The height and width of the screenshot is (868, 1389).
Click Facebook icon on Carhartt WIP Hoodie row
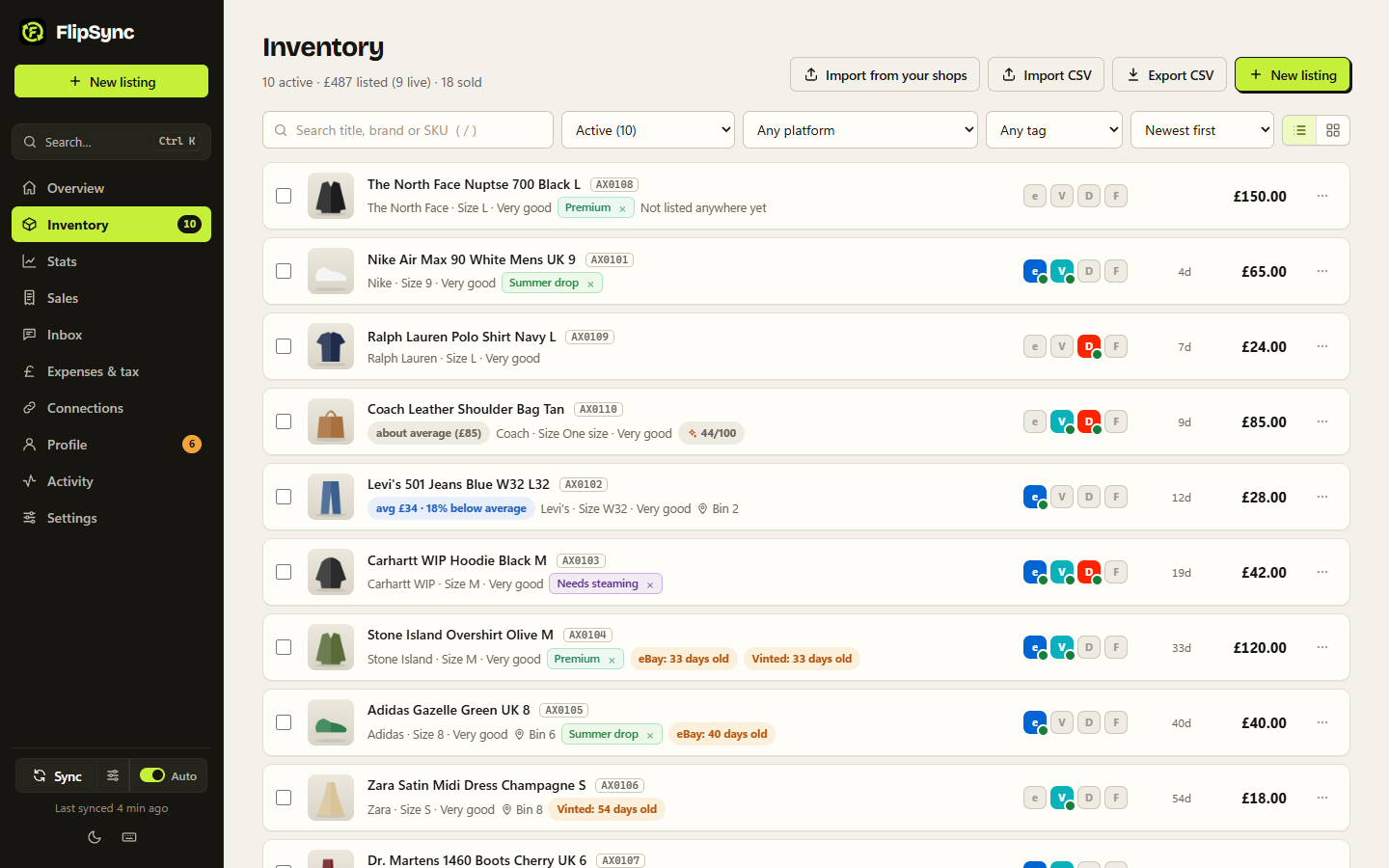coord(1116,572)
